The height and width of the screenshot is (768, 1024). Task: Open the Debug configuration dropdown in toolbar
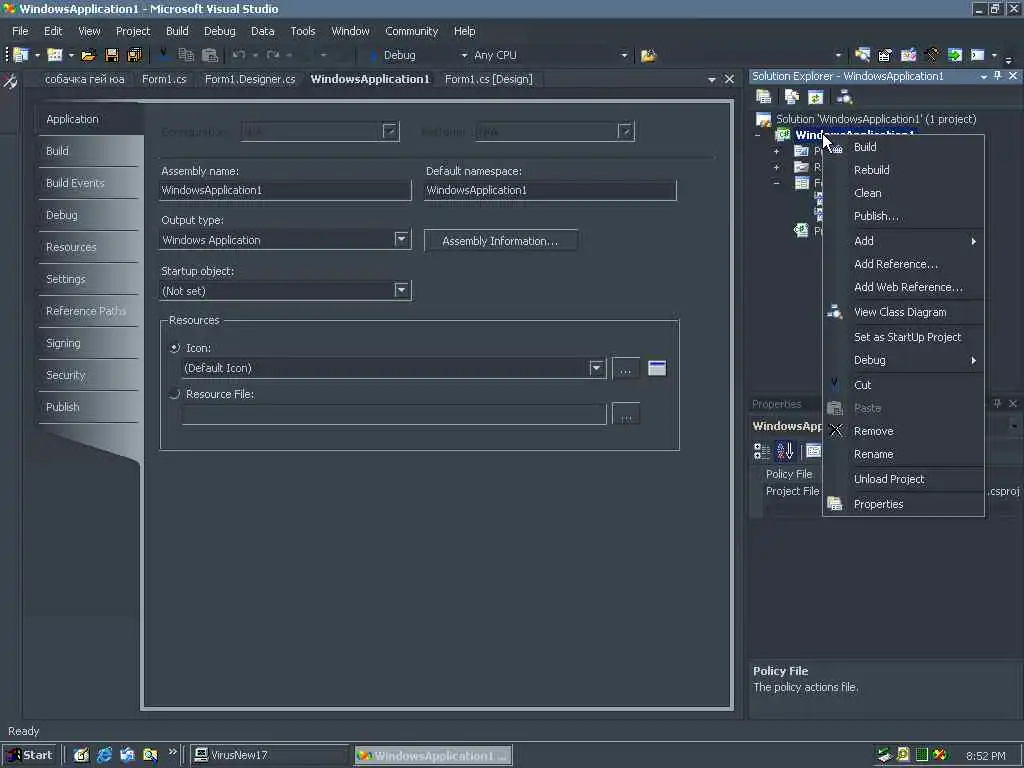tap(464, 56)
